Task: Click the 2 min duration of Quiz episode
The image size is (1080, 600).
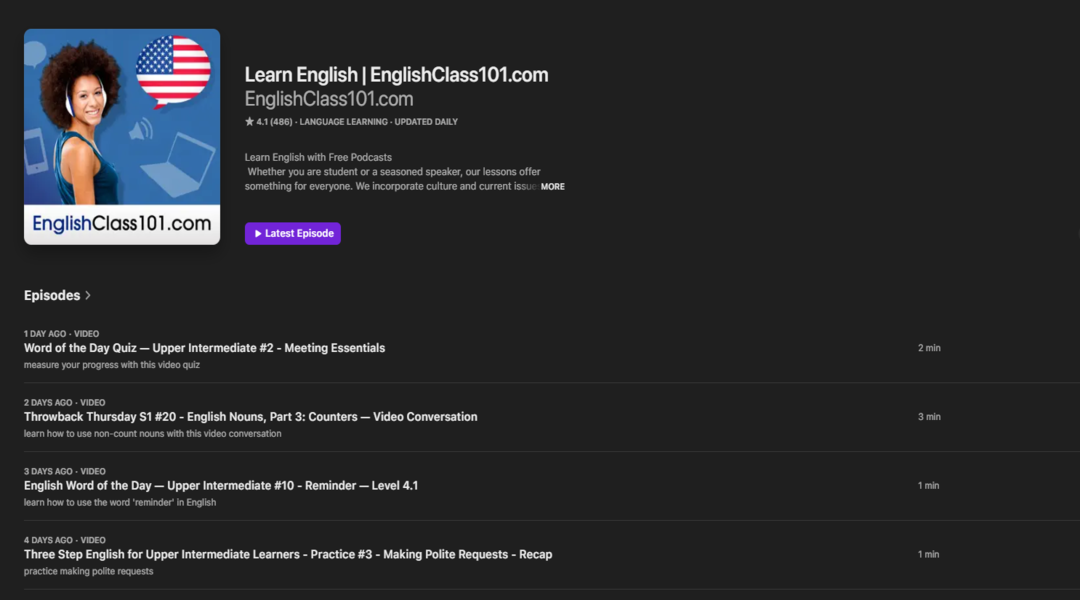Action: click(x=929, y=348)
